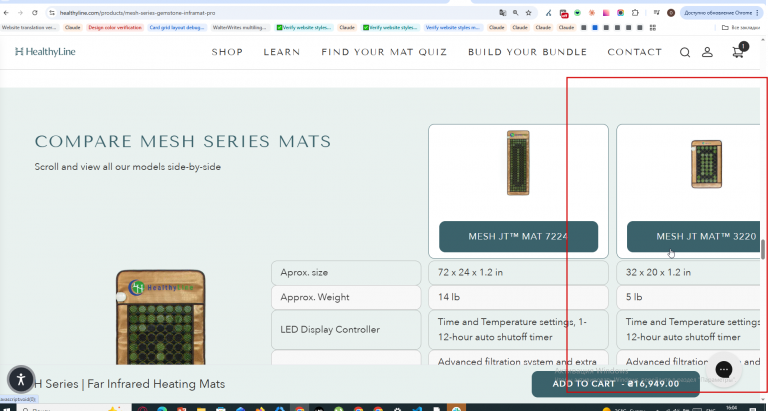Open the Extensions puzzle-piece icon

pyautogui.click(x=635, y=13)
